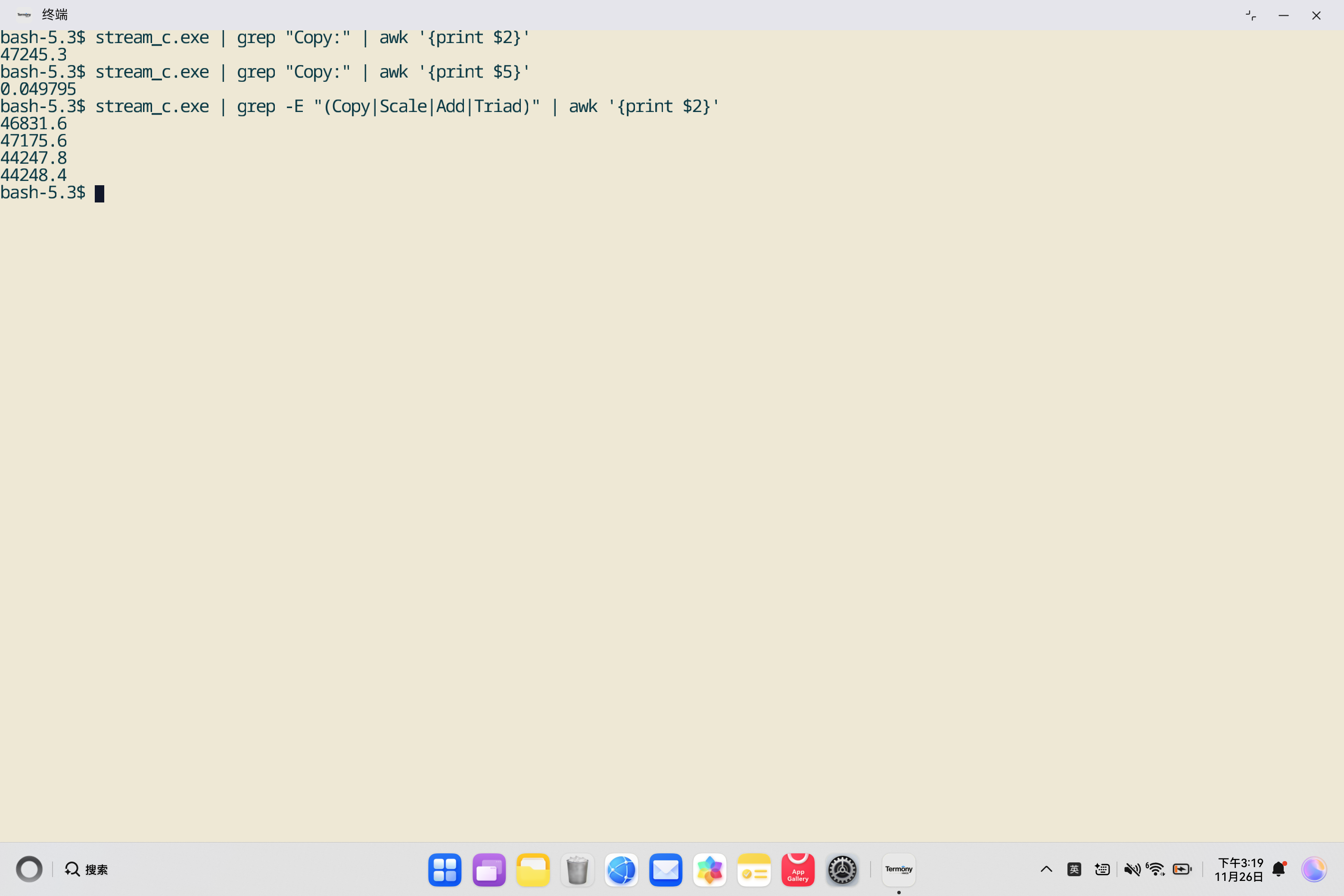Click the Termony terminal dock icon
This screenshot has height=896, width=1344.
click(x=898, y=869)
